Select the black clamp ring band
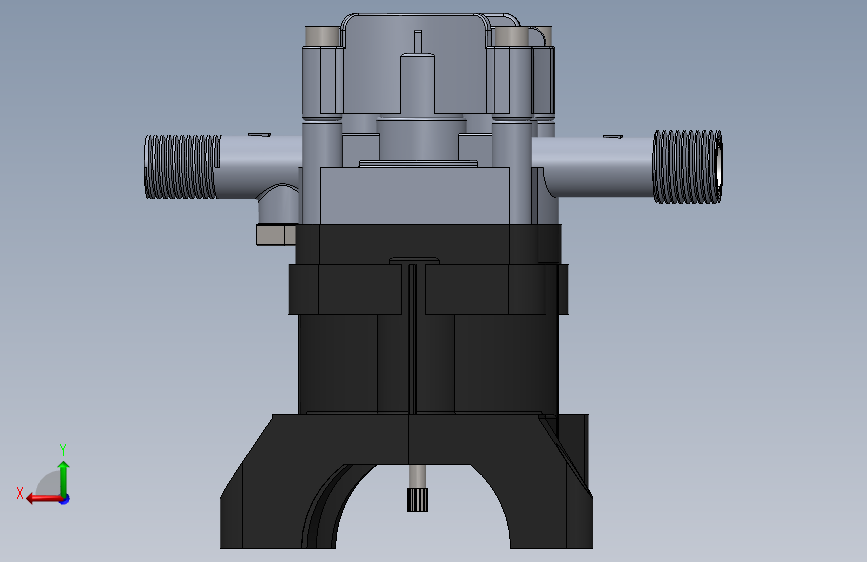This screenshot has width=867, height=562. (428, 289)
